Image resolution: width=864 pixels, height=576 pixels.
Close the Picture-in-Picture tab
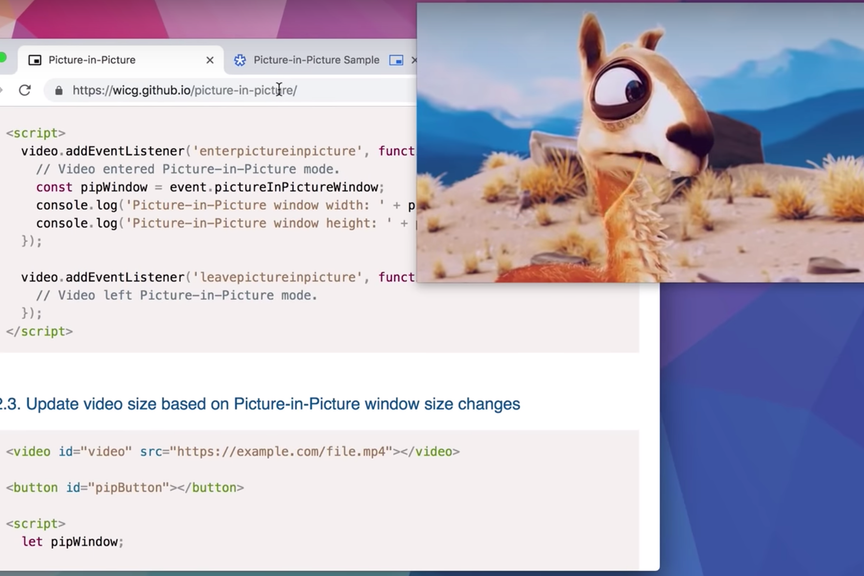pos(210,60)
